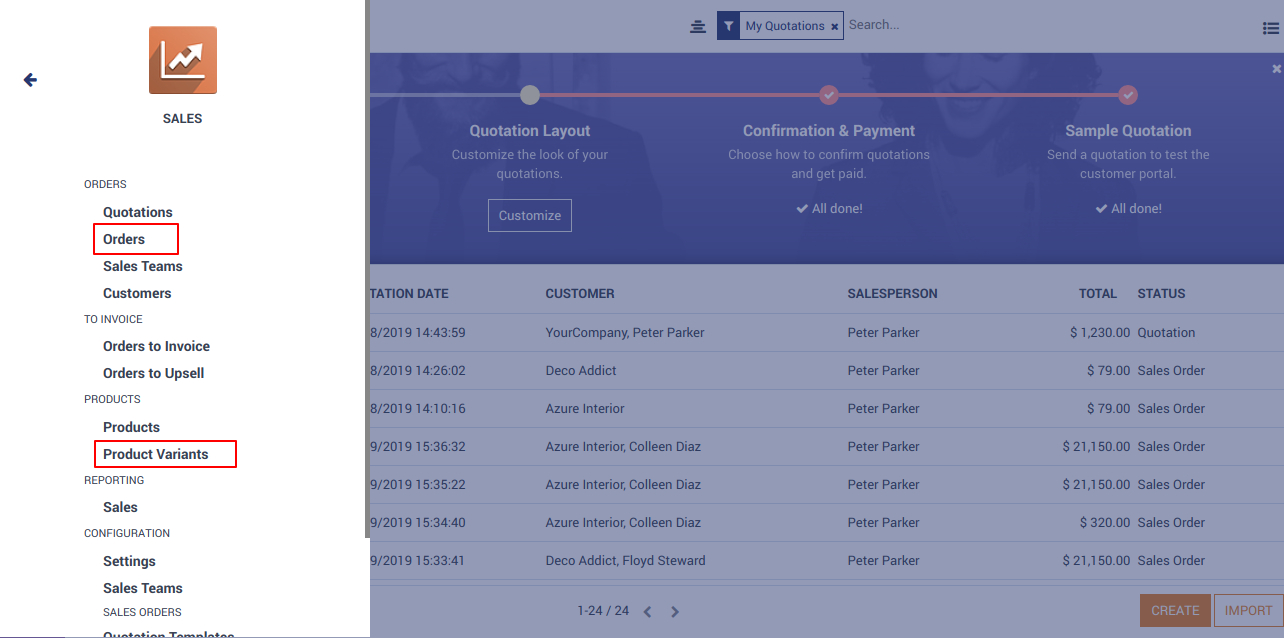Viewport: 1284px width, 638px height.
Task: Sort by the Customer column header
Action: [x=580, y=294]
